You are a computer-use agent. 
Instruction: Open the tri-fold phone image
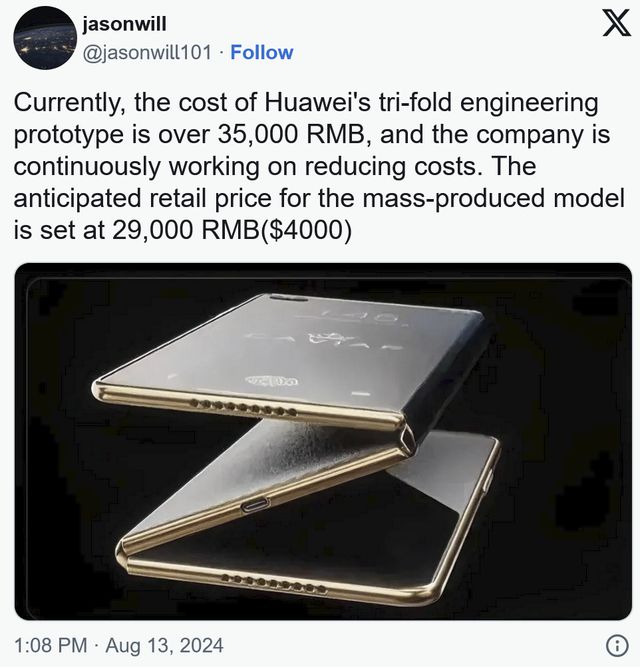[x=323, y=441]
